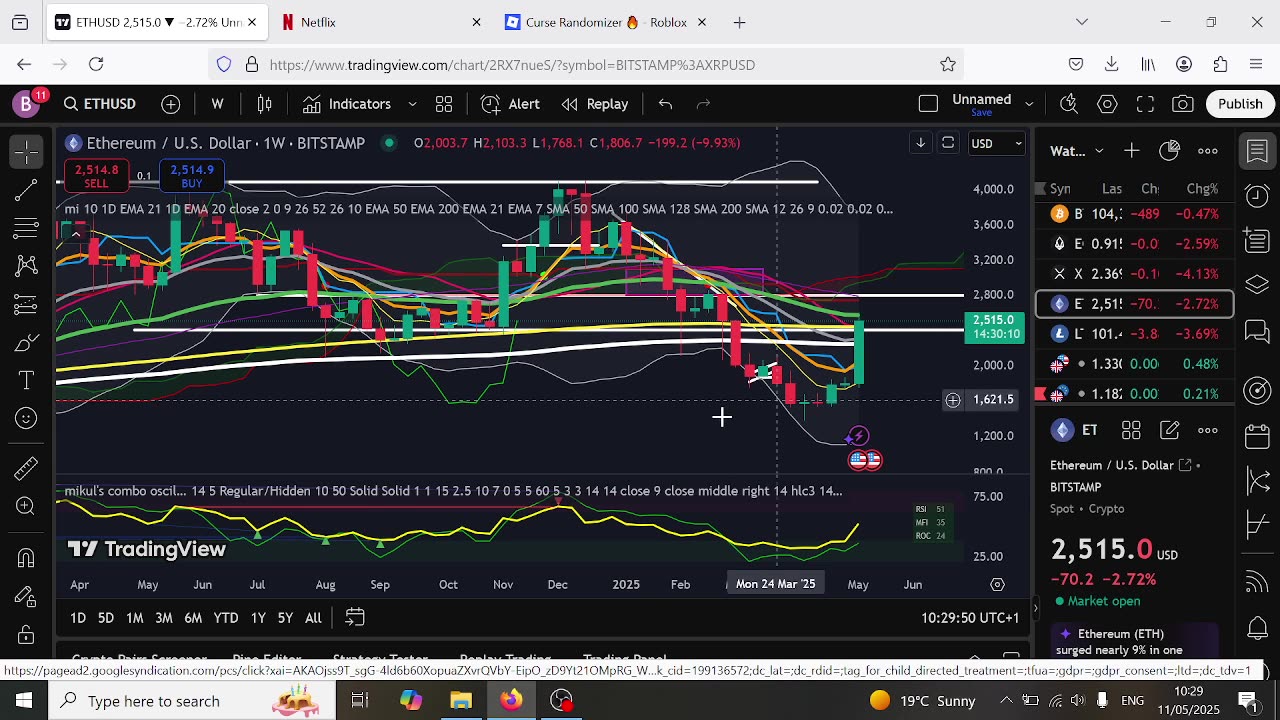Viewport: 1280px width, 720px height.
Task: Expand the indicator favorites dropdown arrow
Action: click(x=412, y=104)
